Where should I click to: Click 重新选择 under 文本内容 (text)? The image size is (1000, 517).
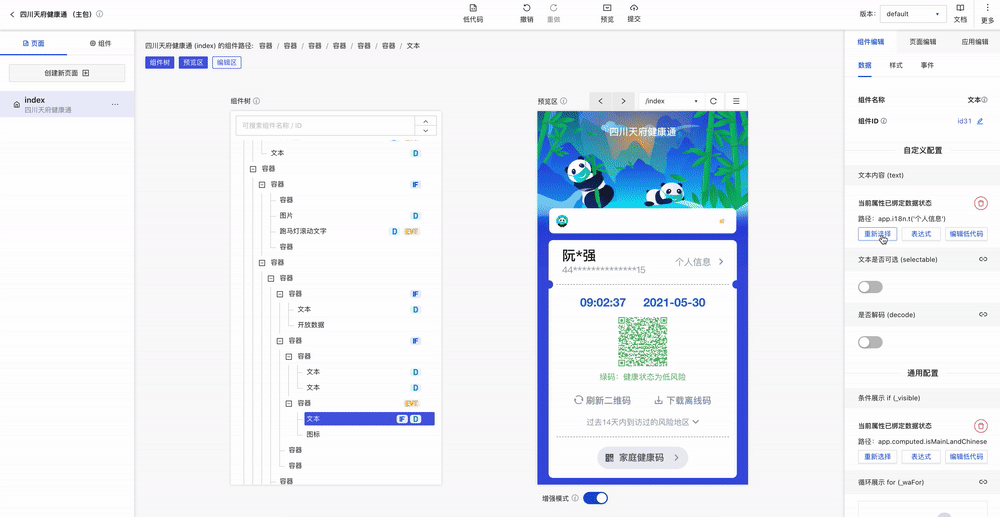point(878,234)
